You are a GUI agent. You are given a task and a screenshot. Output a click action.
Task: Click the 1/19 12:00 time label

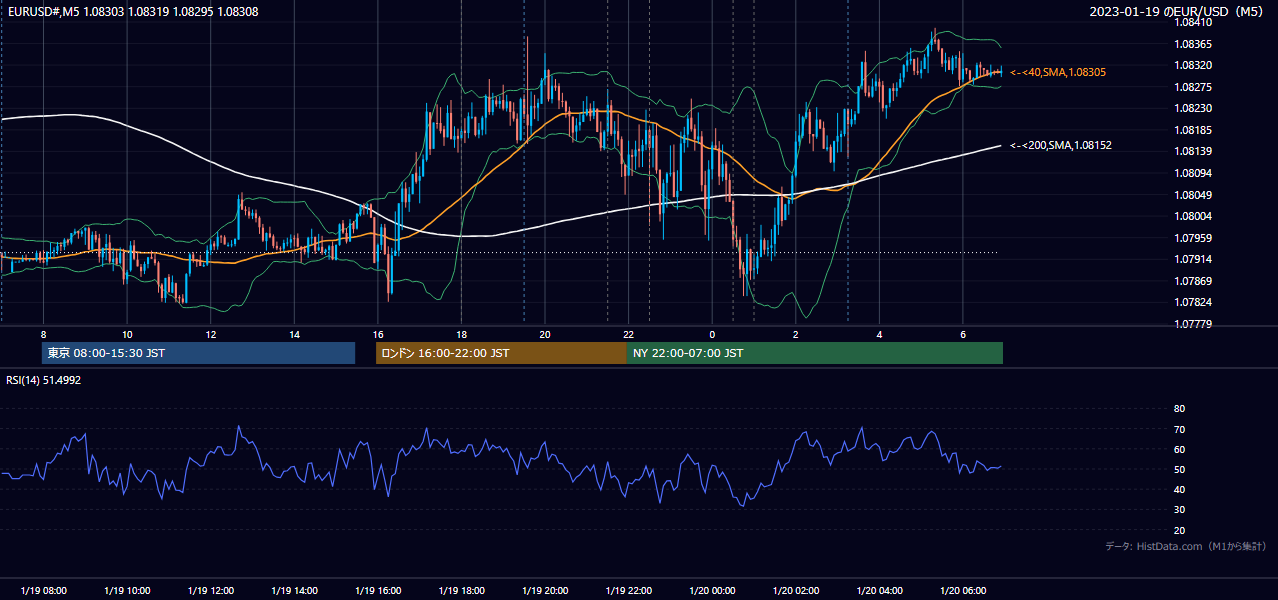pyautogui.click(x=210, y=591)
